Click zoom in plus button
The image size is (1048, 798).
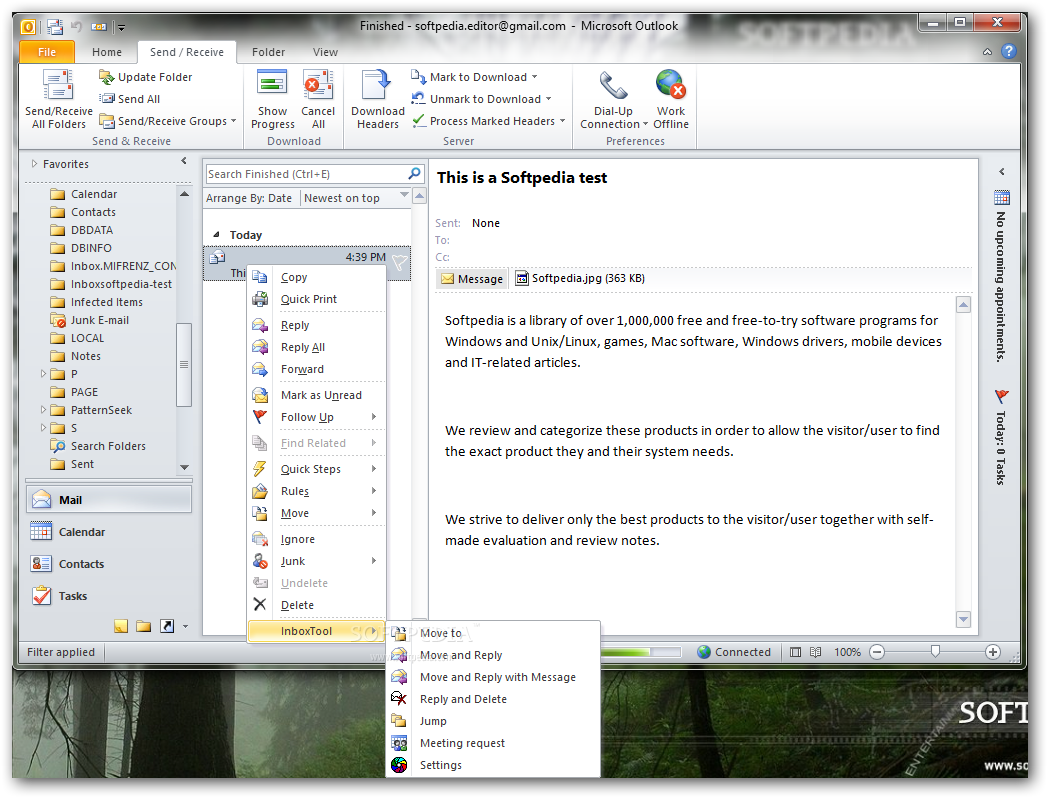pos(993,652)
